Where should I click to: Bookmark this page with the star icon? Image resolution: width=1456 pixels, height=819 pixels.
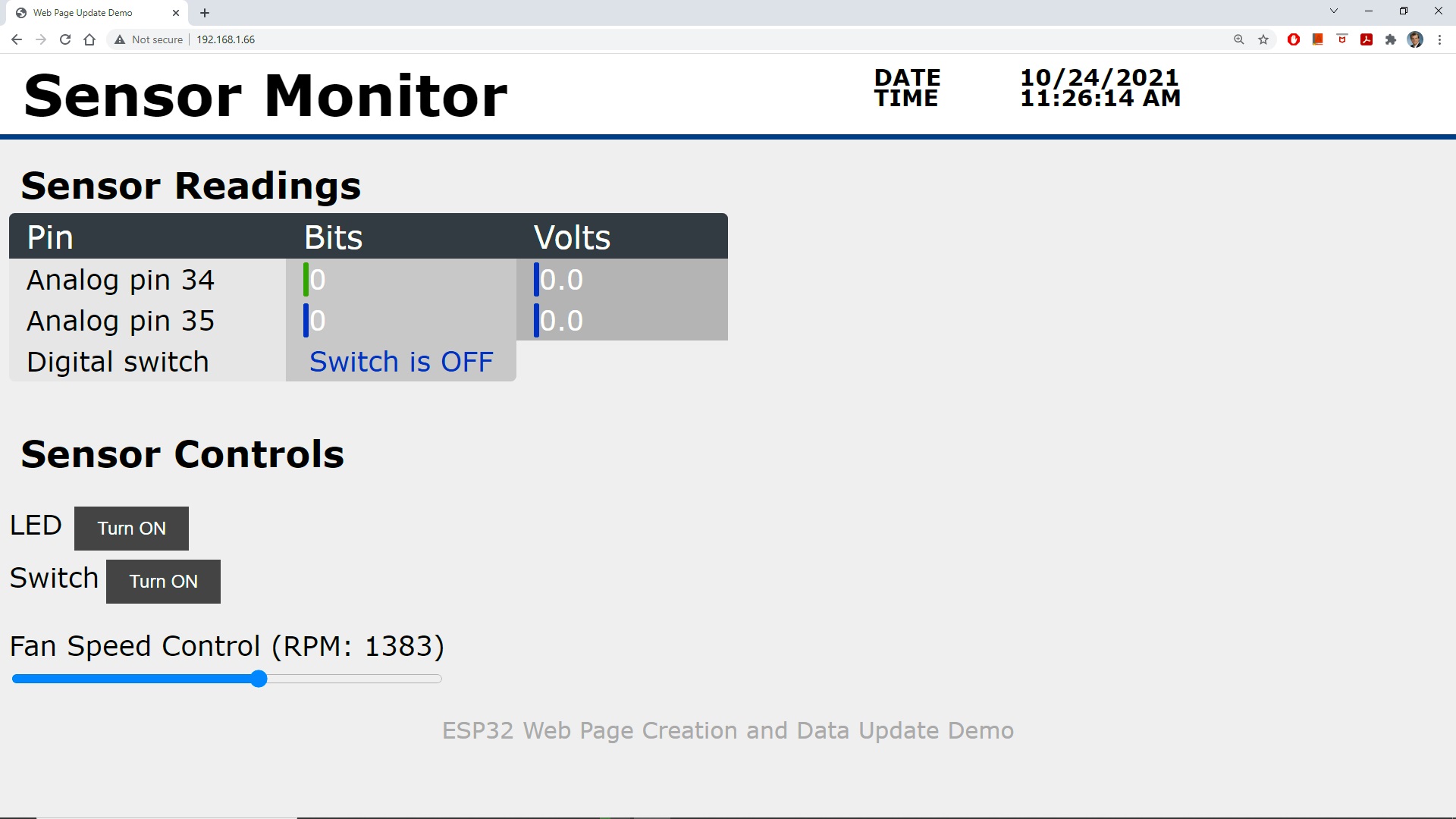(1263, 39)
